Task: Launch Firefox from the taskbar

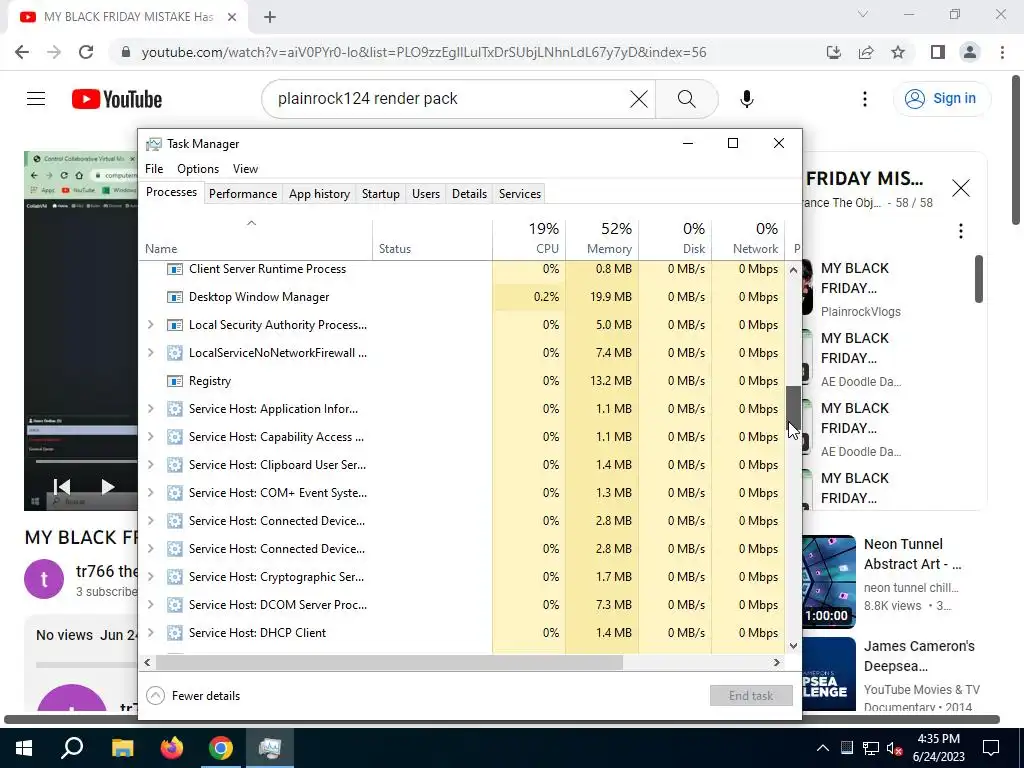Action: click(172, 748)
